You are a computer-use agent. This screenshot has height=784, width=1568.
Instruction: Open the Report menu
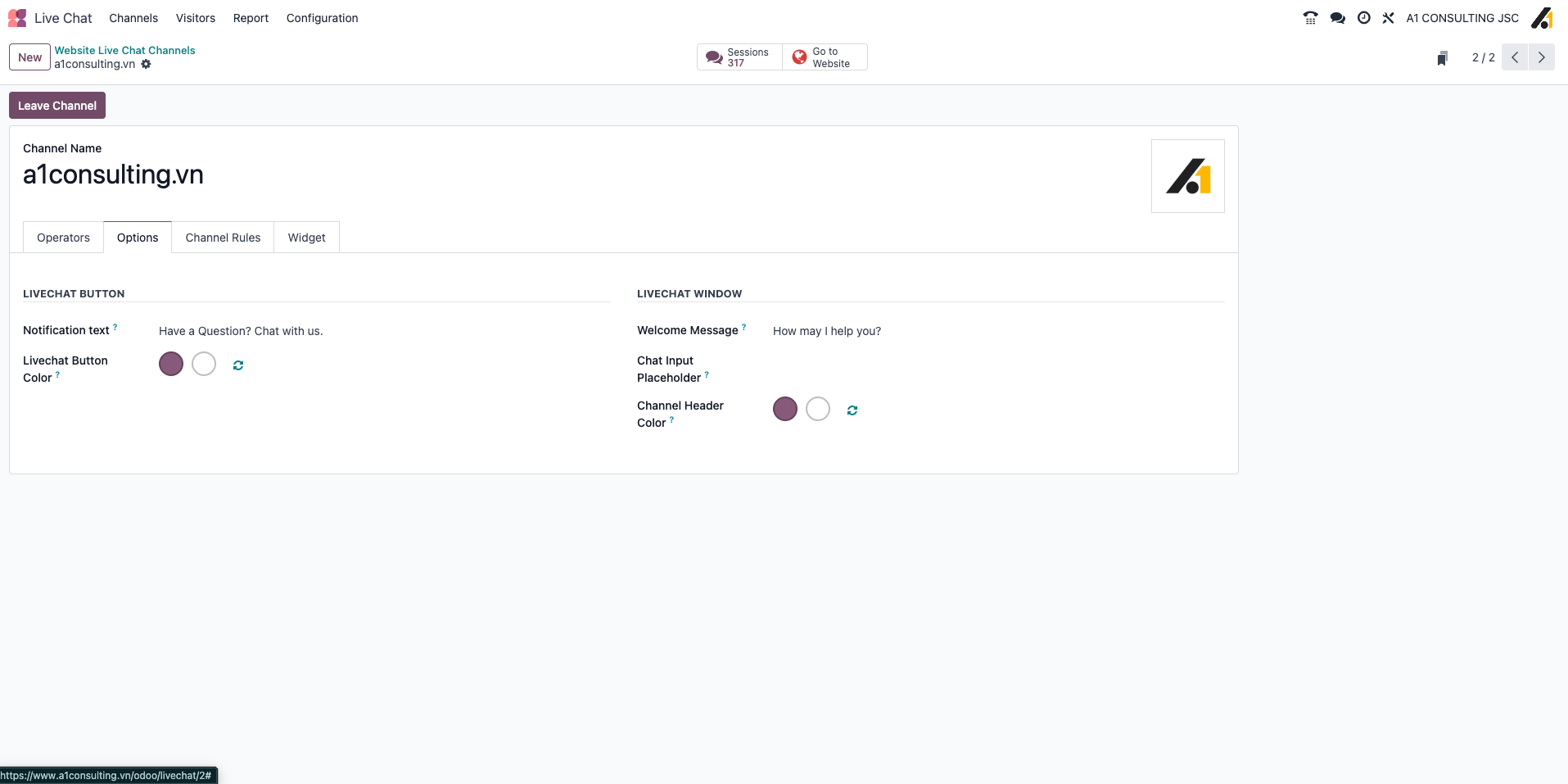click(251, 18)
